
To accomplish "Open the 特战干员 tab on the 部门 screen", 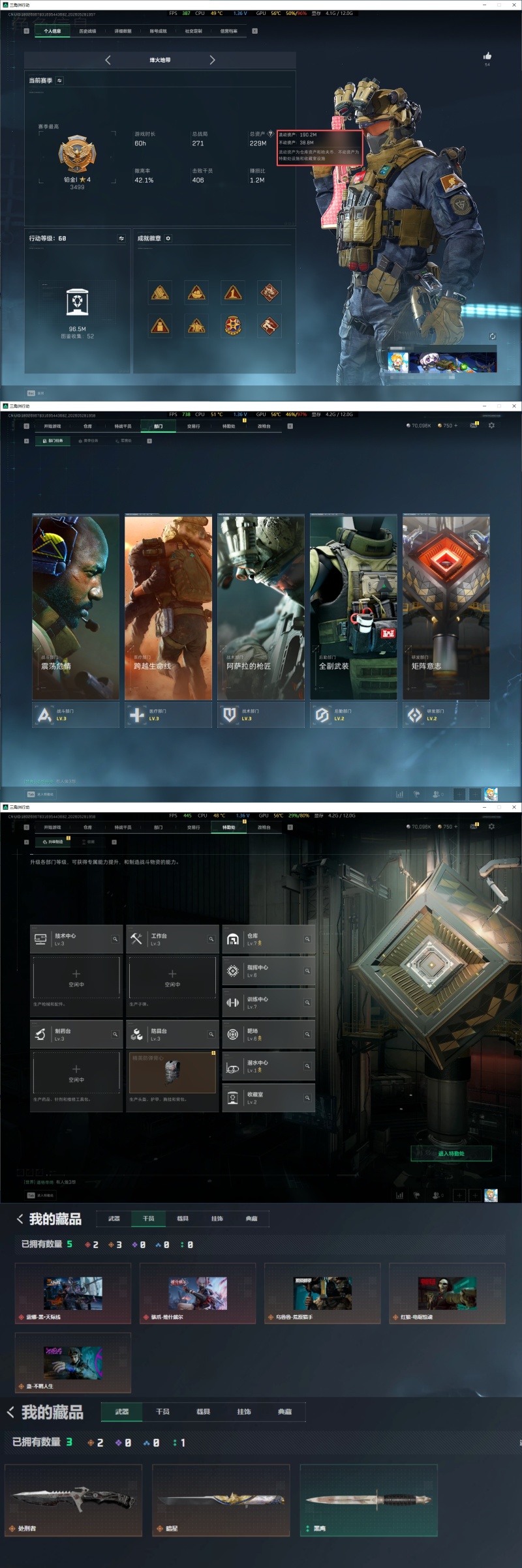I will click(x=123, y=426).
